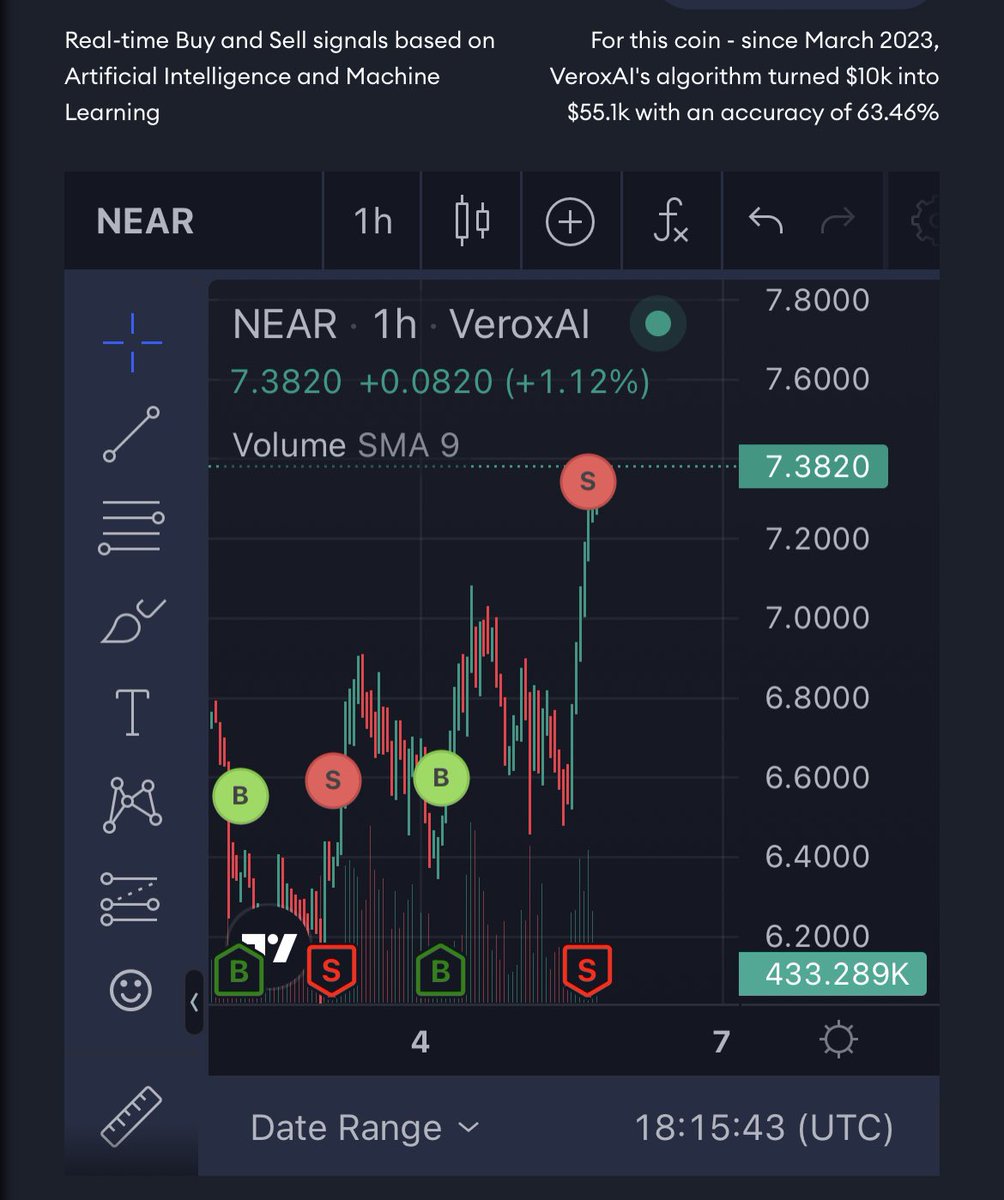Click the TradingView logo on chart

point(271,947)
